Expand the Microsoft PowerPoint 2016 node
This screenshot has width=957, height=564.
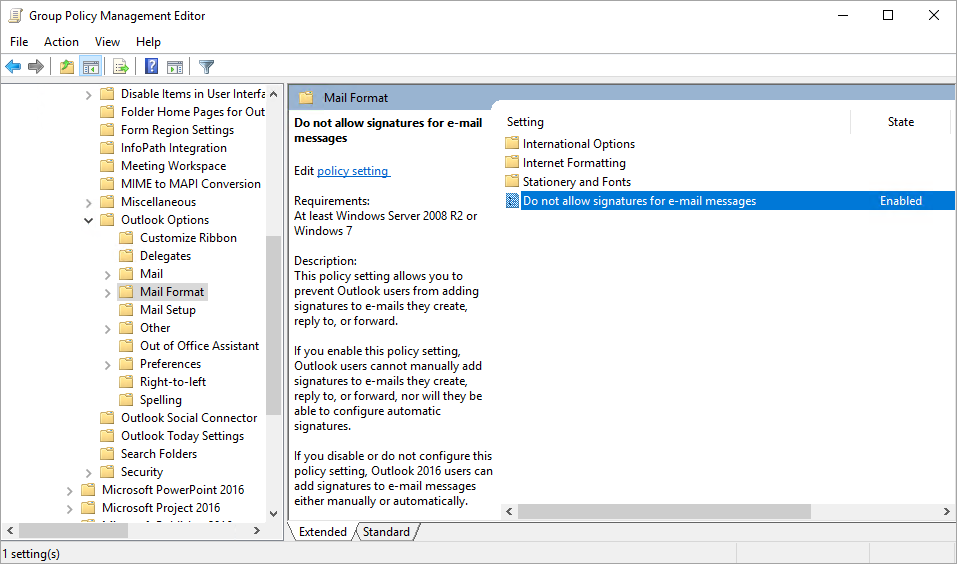[x=69, y=490]
